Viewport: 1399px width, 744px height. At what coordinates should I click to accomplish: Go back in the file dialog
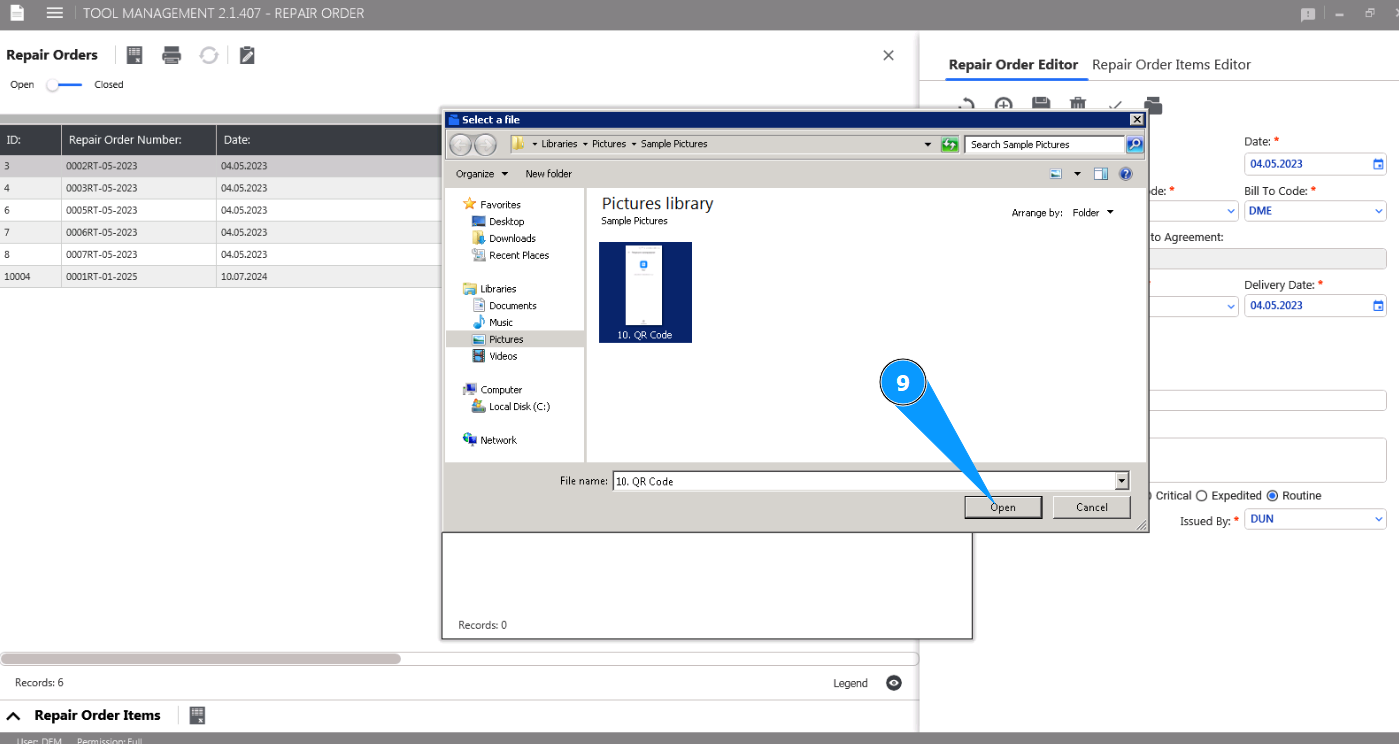461,144
